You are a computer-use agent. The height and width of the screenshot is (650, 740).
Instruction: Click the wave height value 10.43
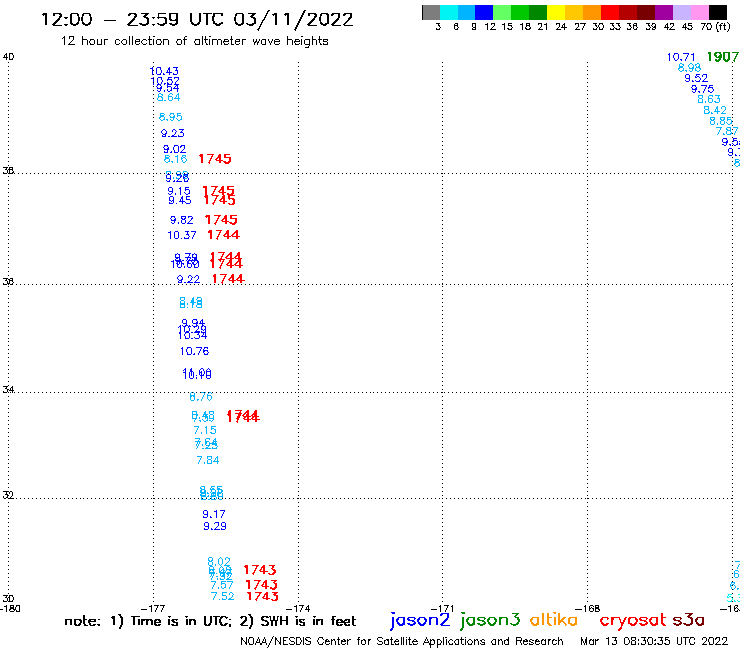164,71
